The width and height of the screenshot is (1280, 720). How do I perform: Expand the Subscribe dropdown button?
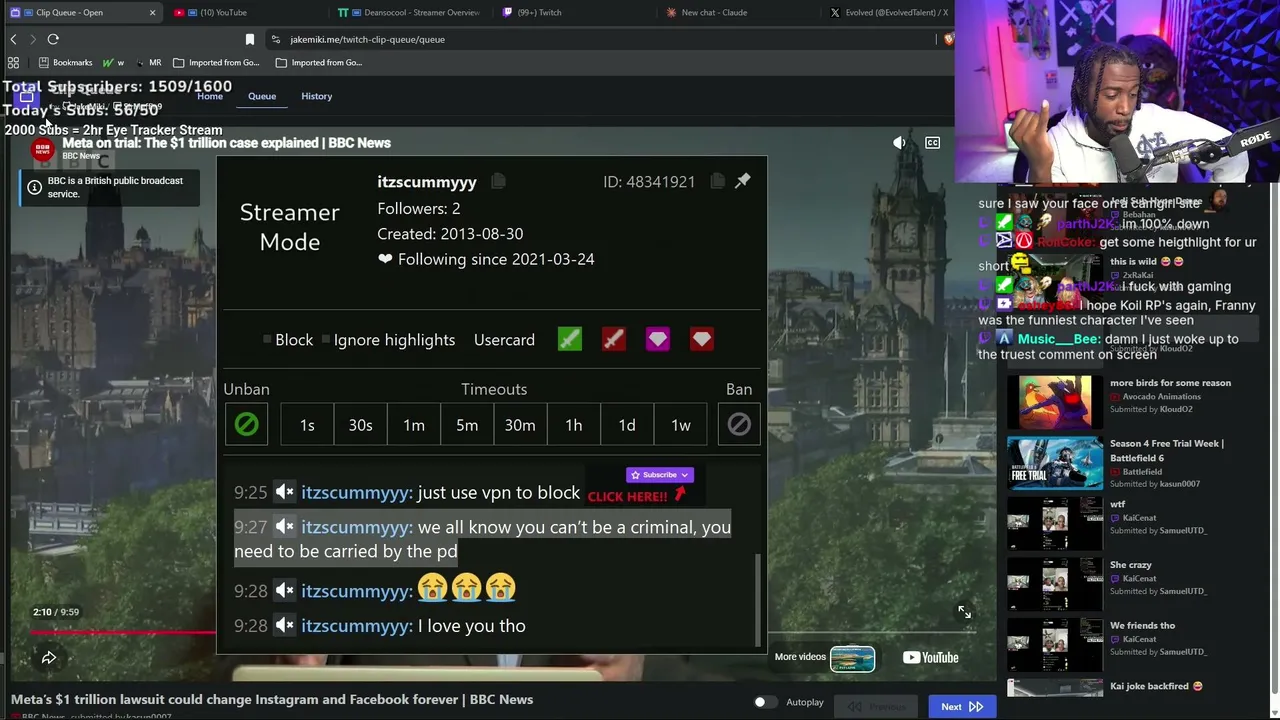660,475
